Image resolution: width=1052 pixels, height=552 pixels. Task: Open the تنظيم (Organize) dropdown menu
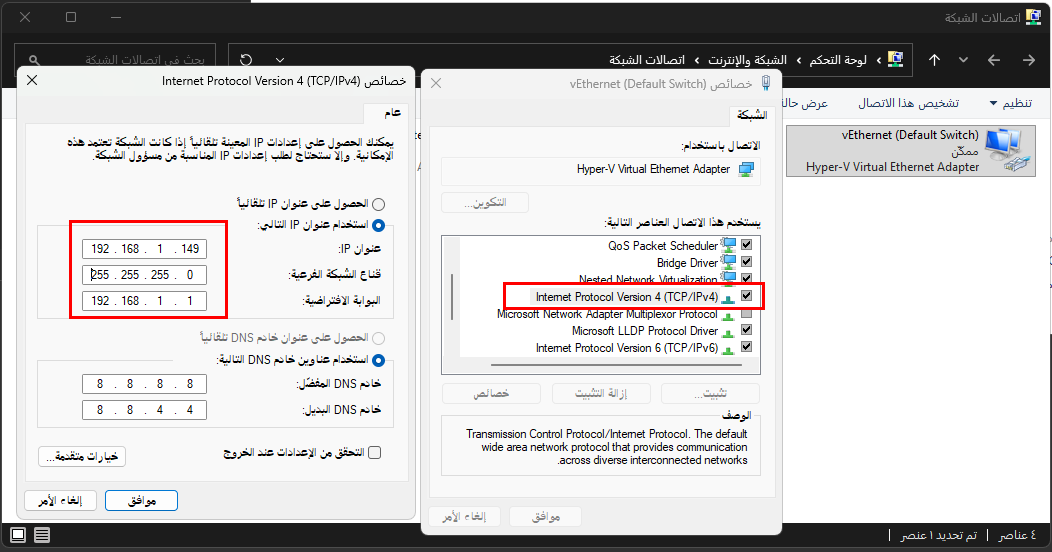[x=1012, y=103]
